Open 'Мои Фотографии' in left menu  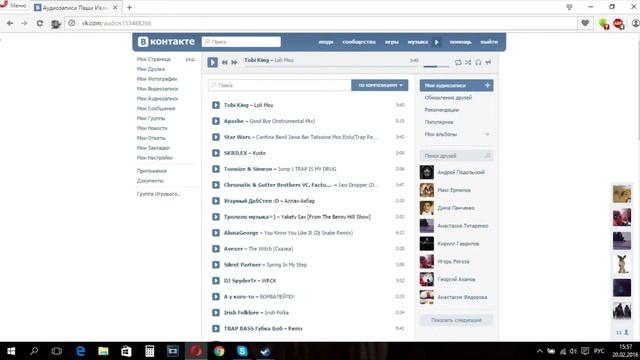point(157,79)
